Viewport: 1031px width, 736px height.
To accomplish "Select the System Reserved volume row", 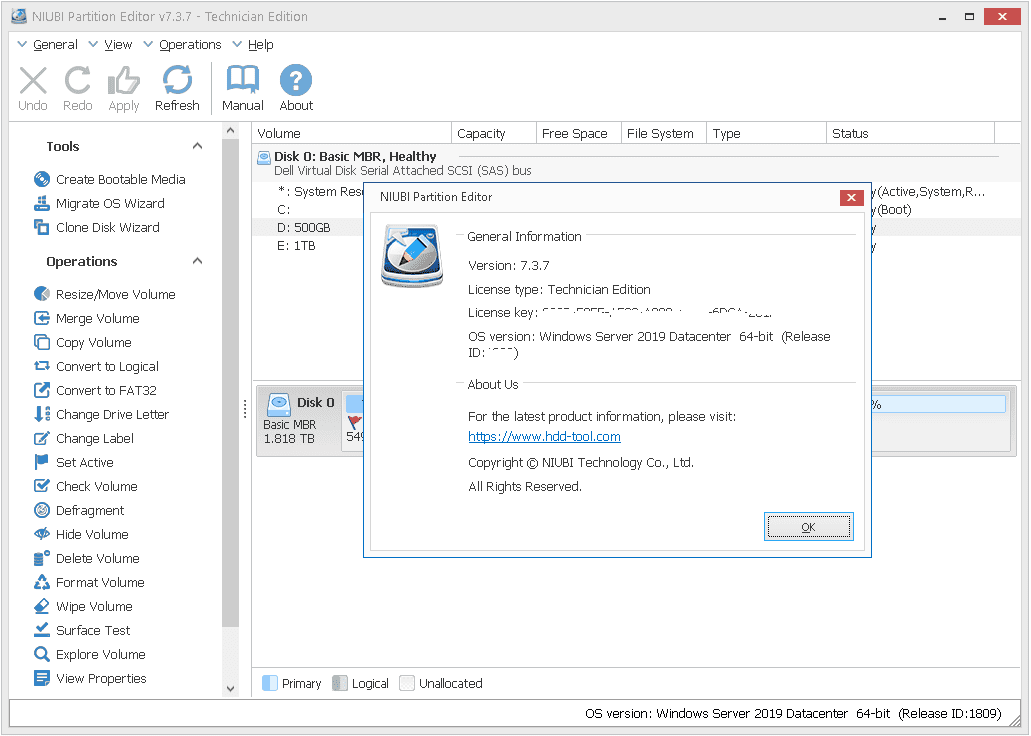I will point(308,191).
